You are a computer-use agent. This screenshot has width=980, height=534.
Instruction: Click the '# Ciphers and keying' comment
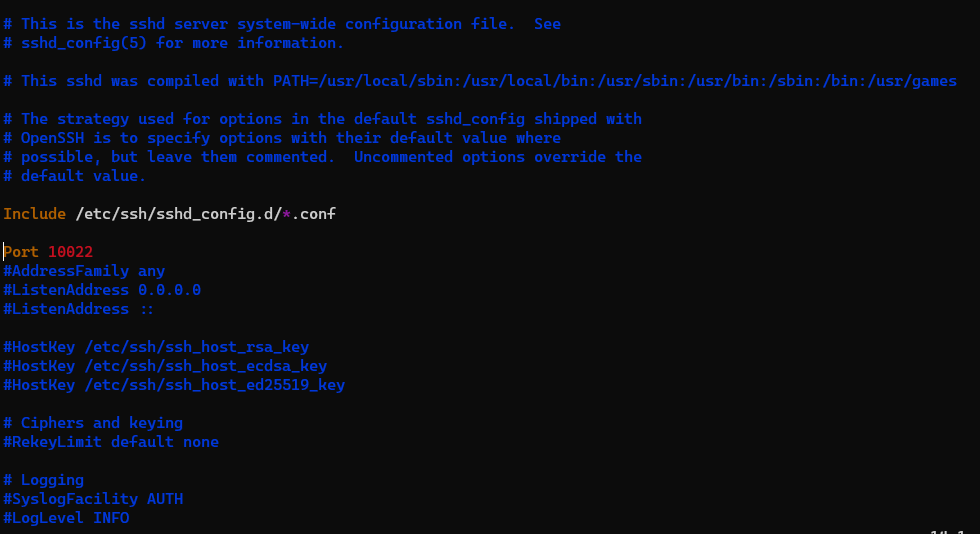pyautogui.click(x=93, y=423)
